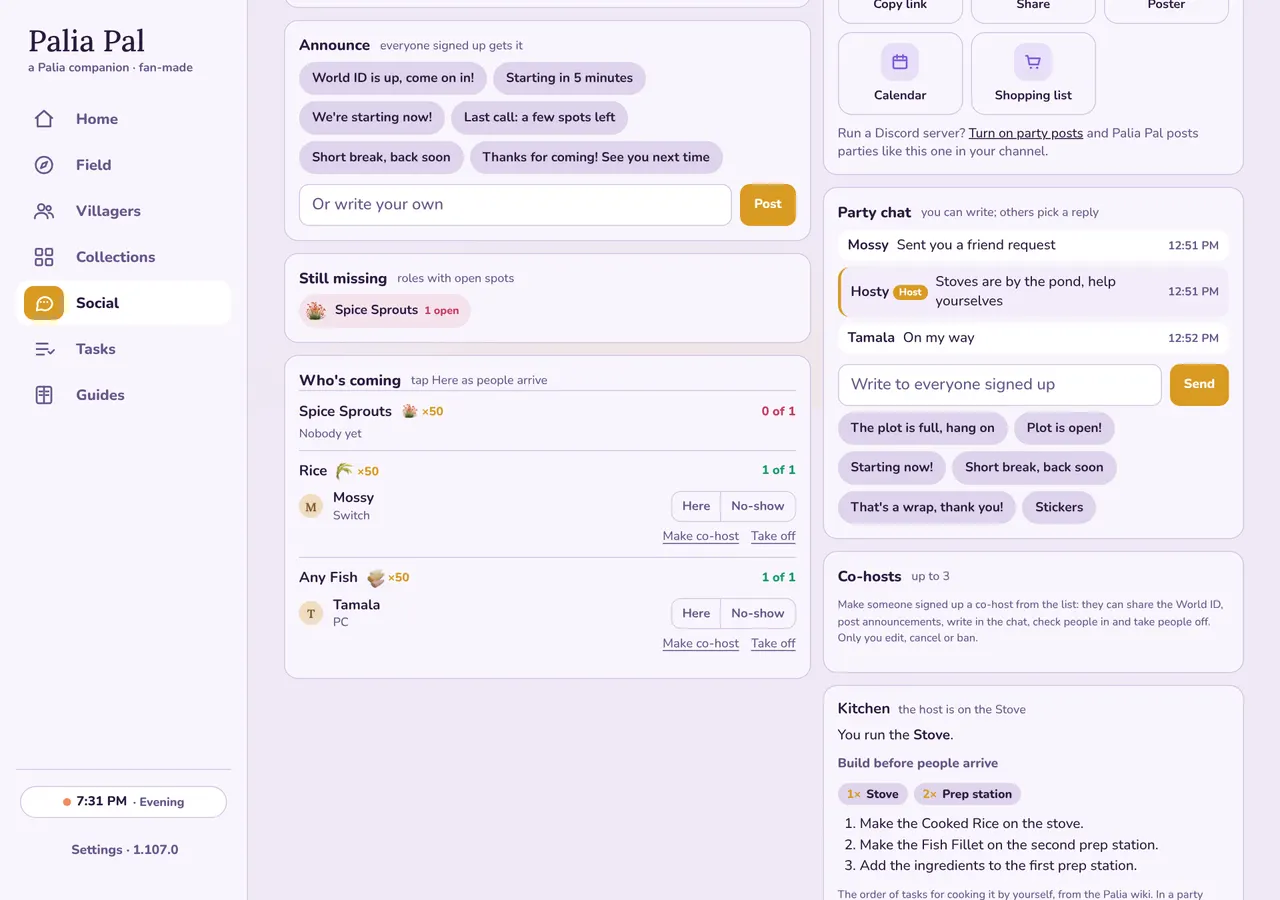Pick 'Last call: a few spots left' chip
Screen dimensions: 1280x900
pos(540,118)
